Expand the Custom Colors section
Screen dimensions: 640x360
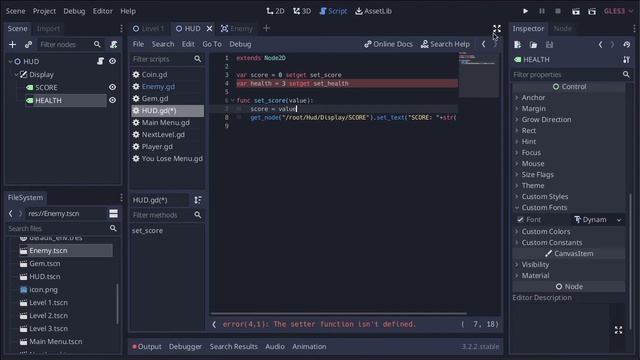pyautogui.click(x=546, y=231)
